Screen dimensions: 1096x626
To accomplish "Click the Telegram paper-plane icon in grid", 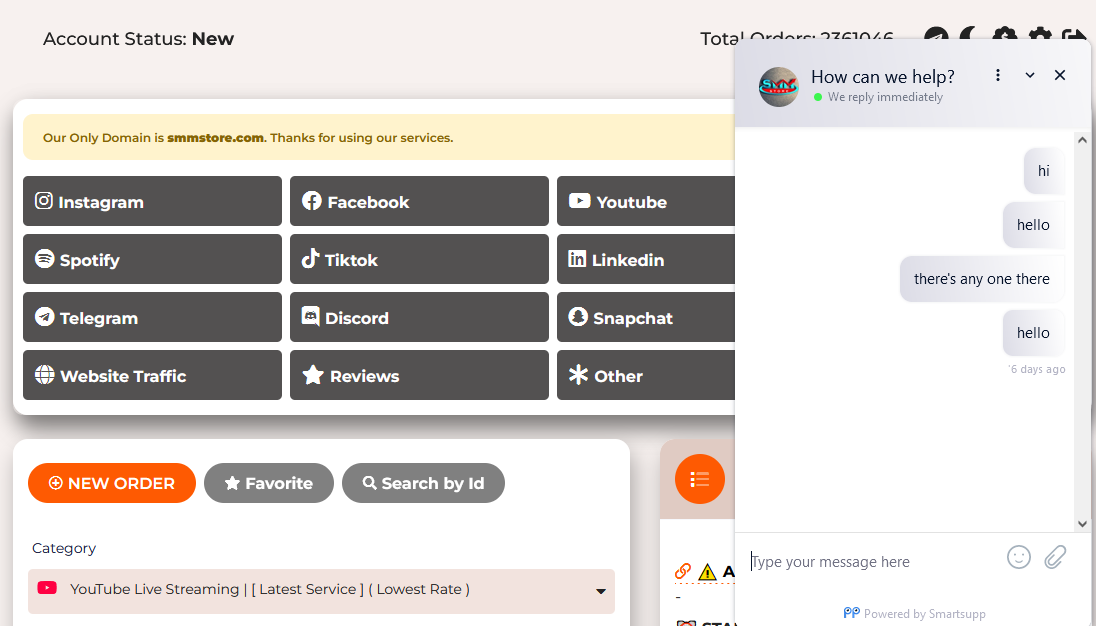I will (x=45, y=316).
